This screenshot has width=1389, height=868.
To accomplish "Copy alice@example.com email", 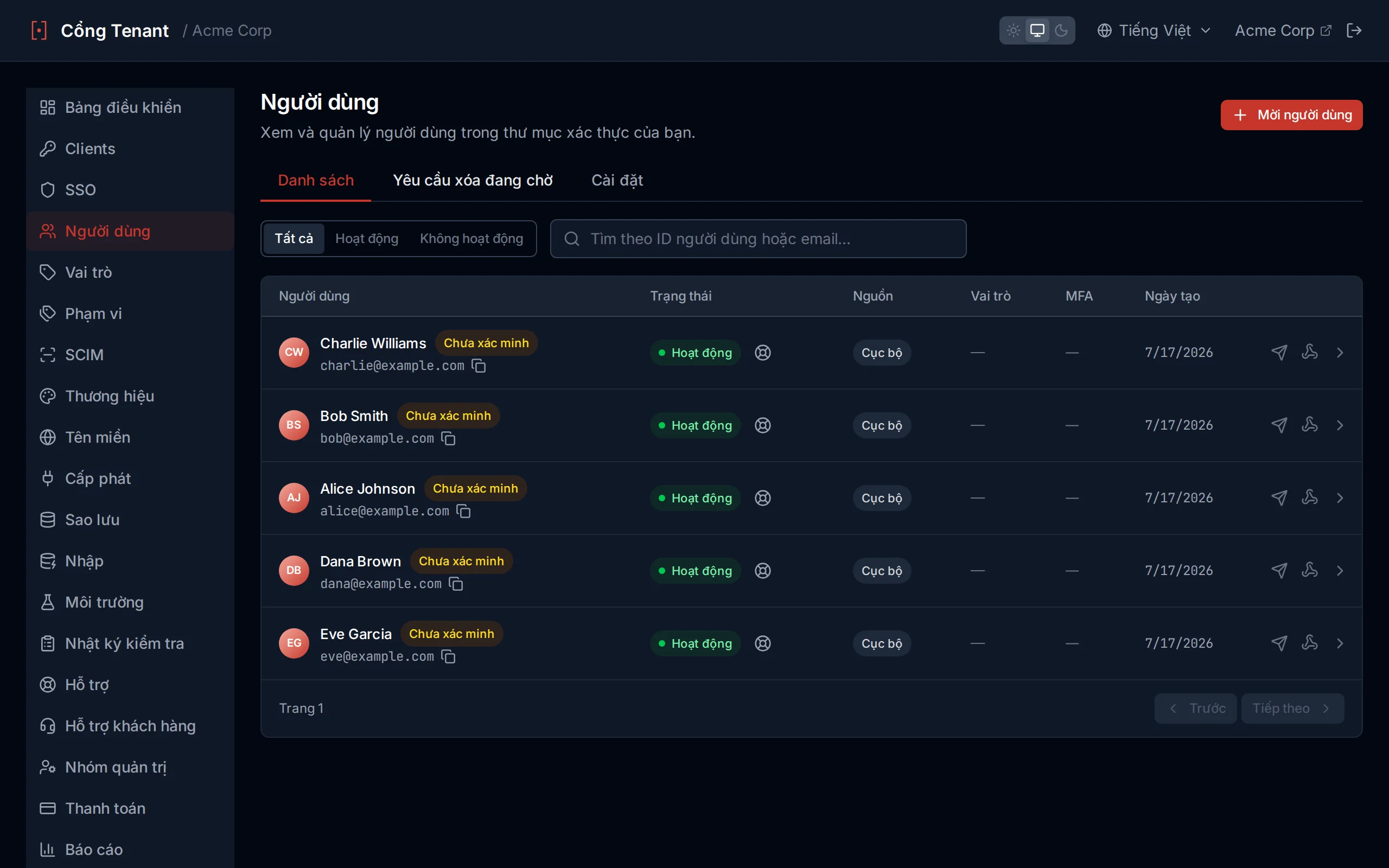I will pos(463,511).
